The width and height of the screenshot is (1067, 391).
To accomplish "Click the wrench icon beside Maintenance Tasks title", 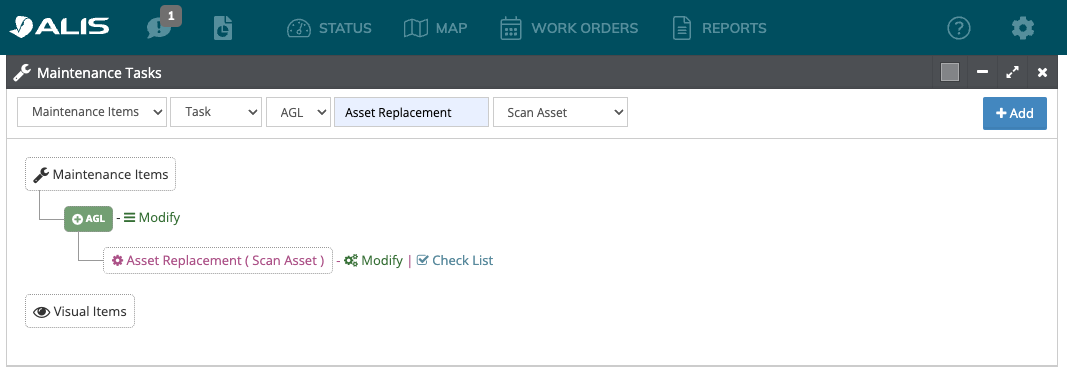I will click(x=22, y=72).
